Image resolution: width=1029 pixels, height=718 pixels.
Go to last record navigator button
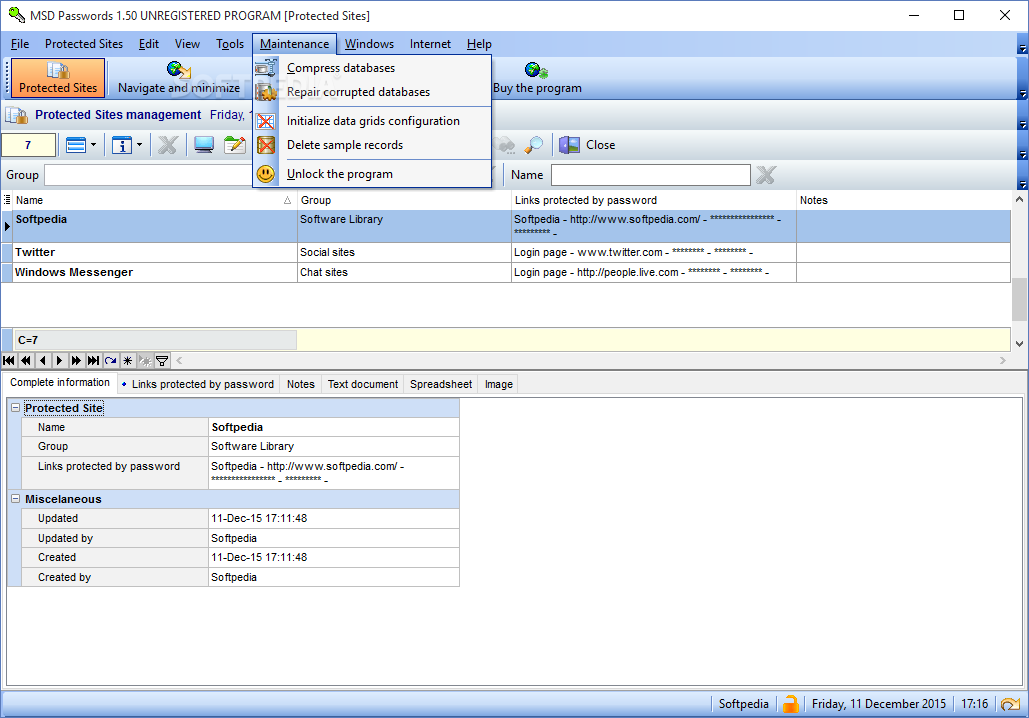tap(94, 360)
